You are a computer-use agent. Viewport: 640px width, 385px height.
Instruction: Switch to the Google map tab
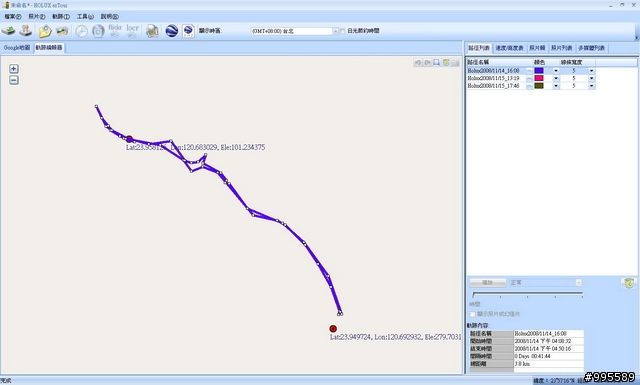(x=17, y=48)
